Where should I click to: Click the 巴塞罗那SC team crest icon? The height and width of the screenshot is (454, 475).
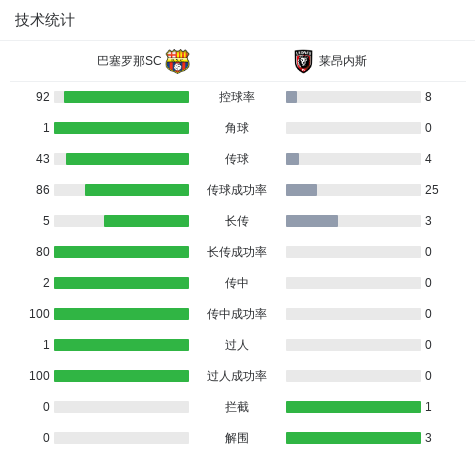tap(178, 61)
